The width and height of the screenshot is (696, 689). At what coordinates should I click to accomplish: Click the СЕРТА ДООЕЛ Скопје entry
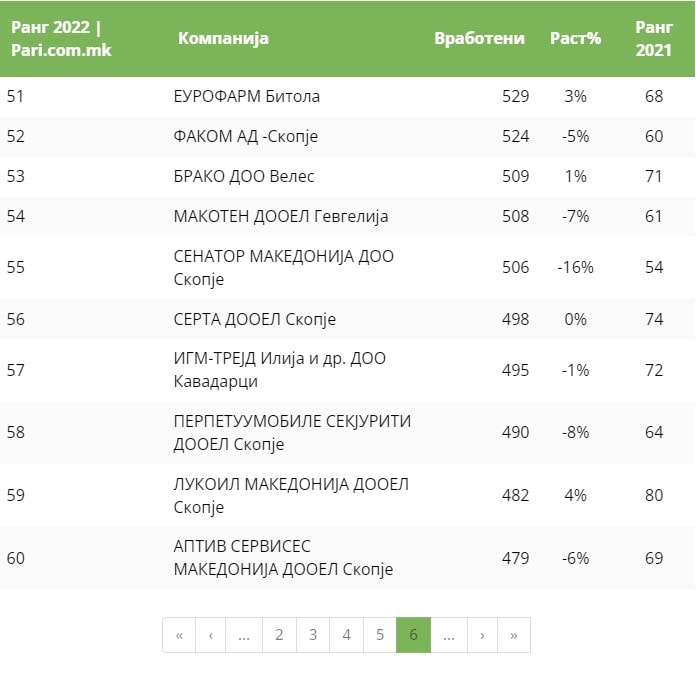[x=254, y=320]
